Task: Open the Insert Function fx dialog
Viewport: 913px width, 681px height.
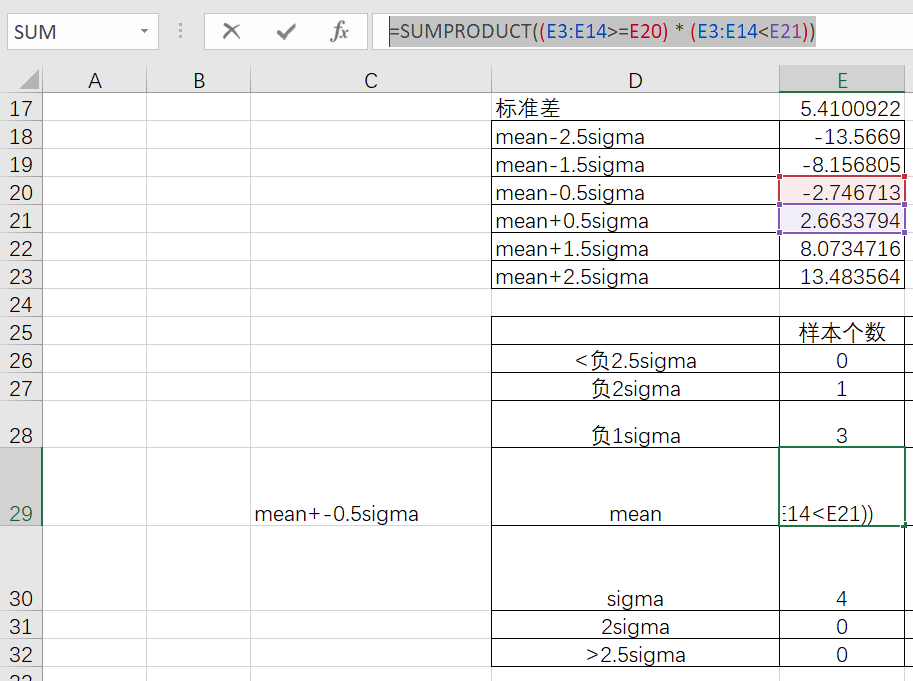Action: coord(339,31)
